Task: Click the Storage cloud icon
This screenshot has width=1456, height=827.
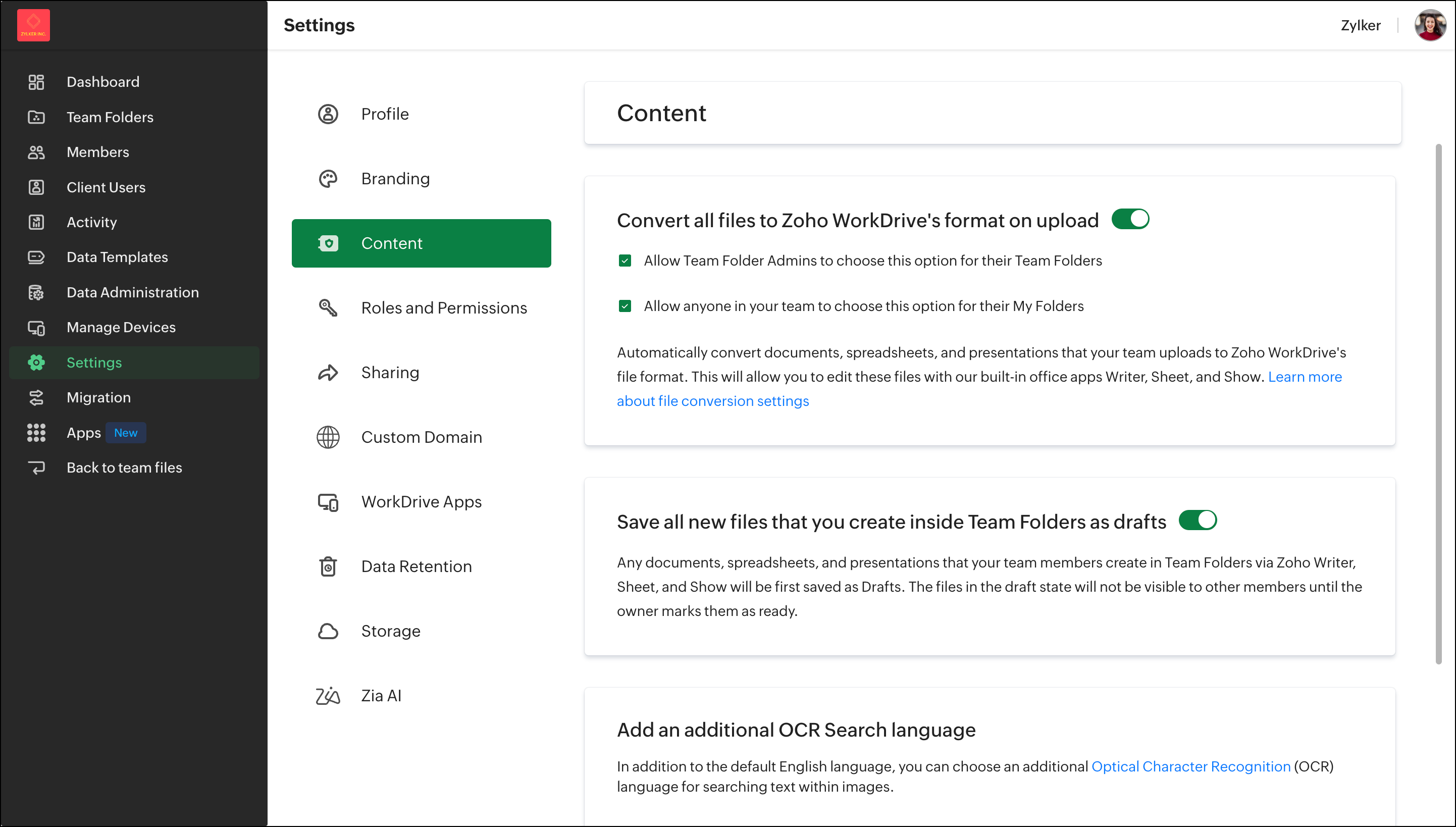Action: click(328, 631)
